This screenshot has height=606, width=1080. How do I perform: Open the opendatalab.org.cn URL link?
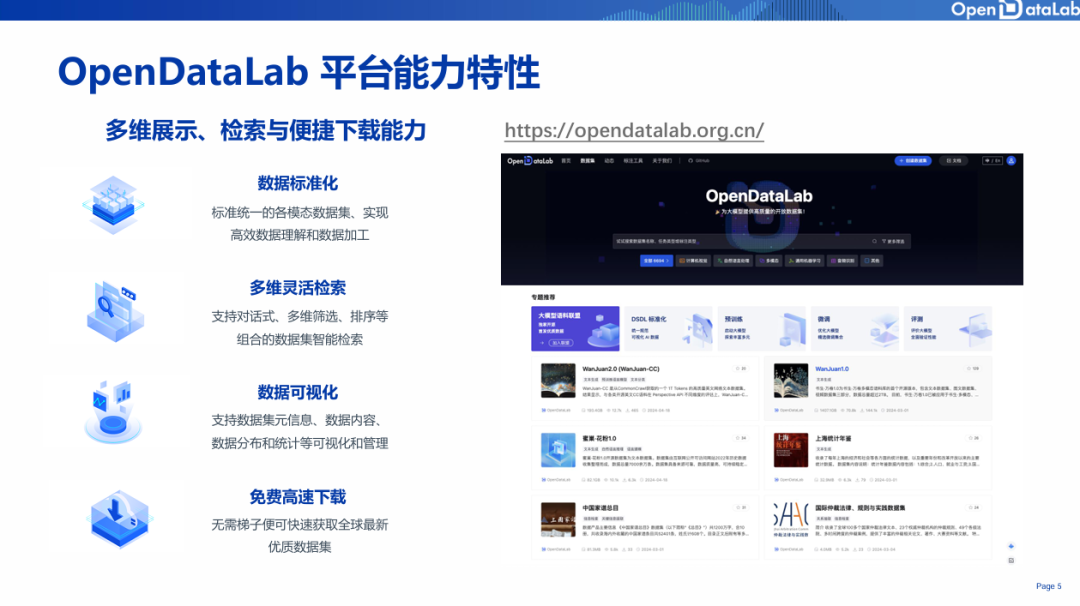pyautogui.click(x=634, y=130)
